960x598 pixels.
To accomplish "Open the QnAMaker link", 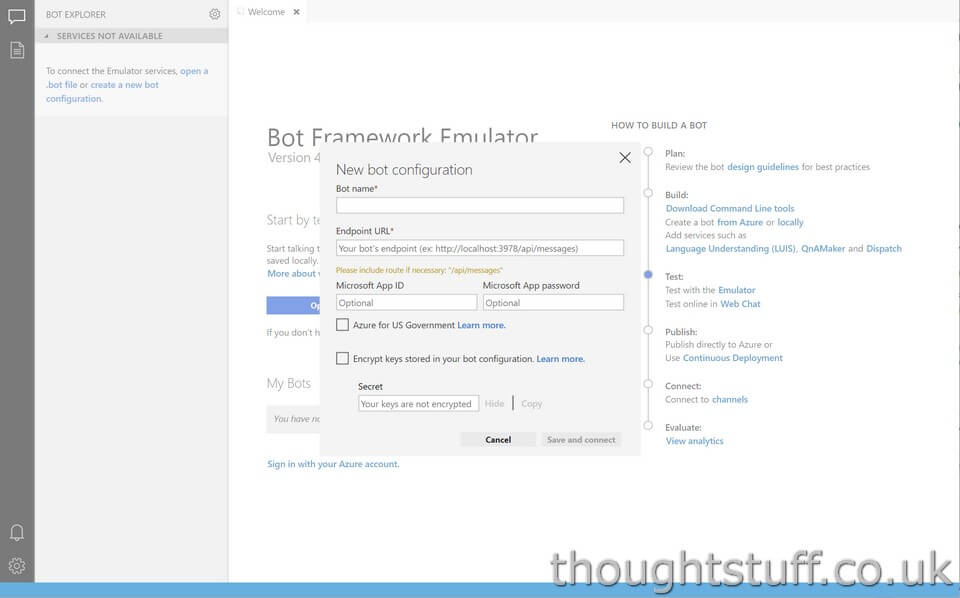I will pyautogui.click(x=823, y=249).
